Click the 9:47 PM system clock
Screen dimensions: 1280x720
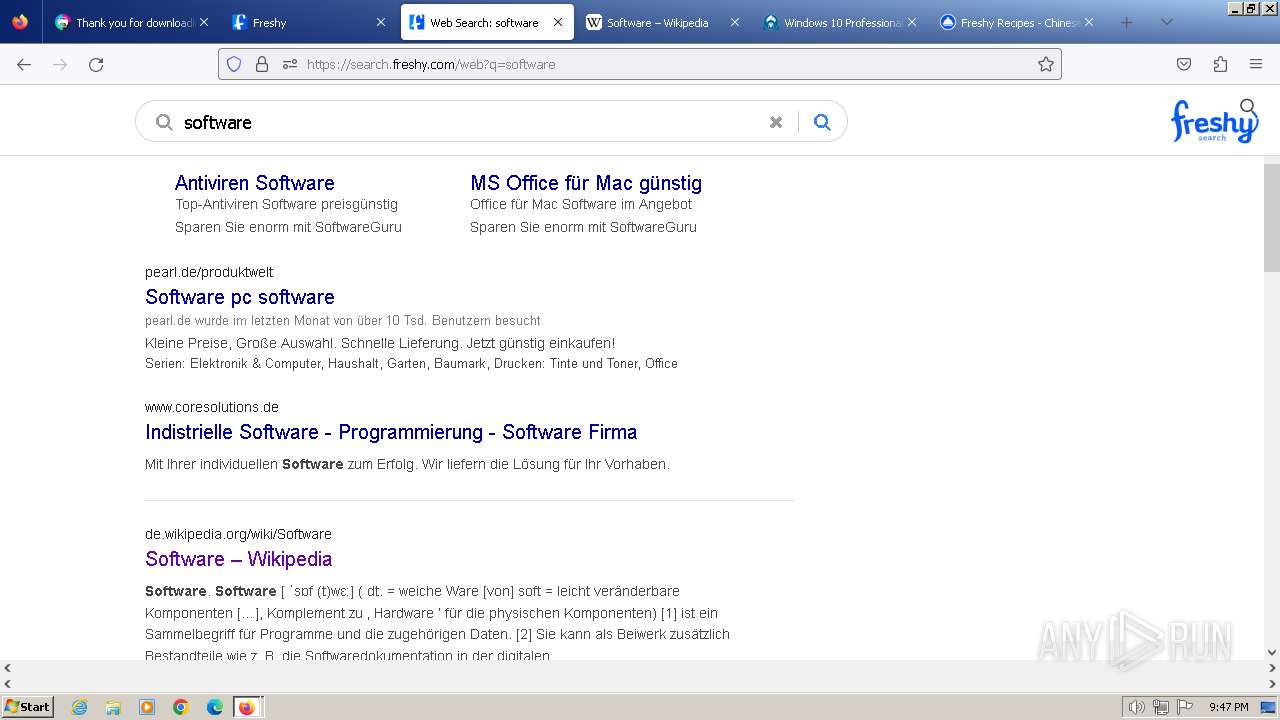click(1228, 707)
